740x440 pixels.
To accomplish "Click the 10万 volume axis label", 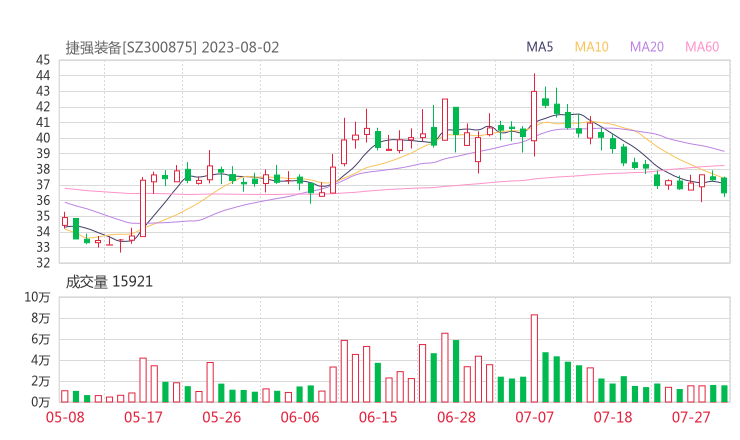I will (37, 298).
